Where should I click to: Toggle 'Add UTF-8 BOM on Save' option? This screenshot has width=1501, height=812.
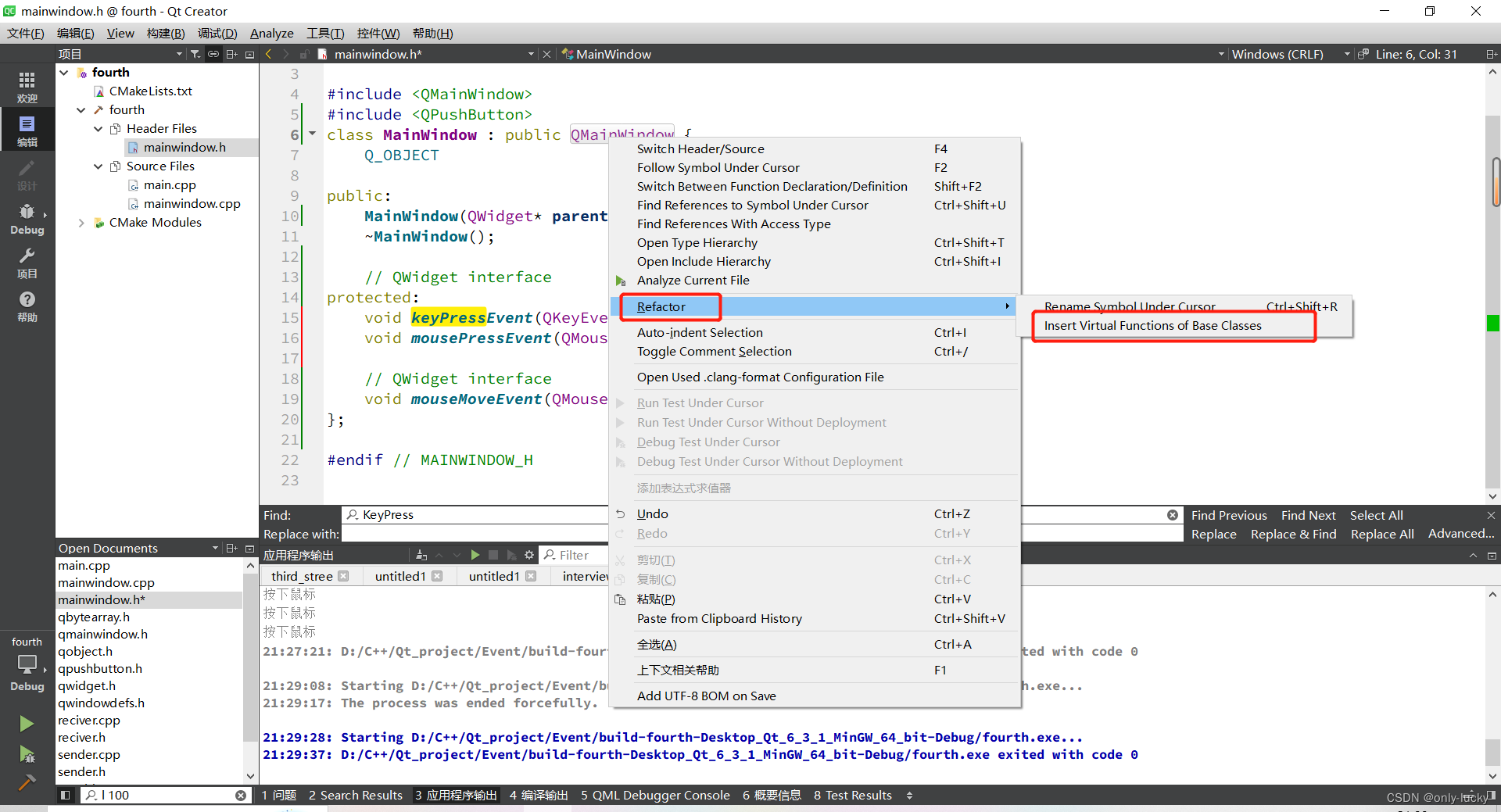point(706,696)
